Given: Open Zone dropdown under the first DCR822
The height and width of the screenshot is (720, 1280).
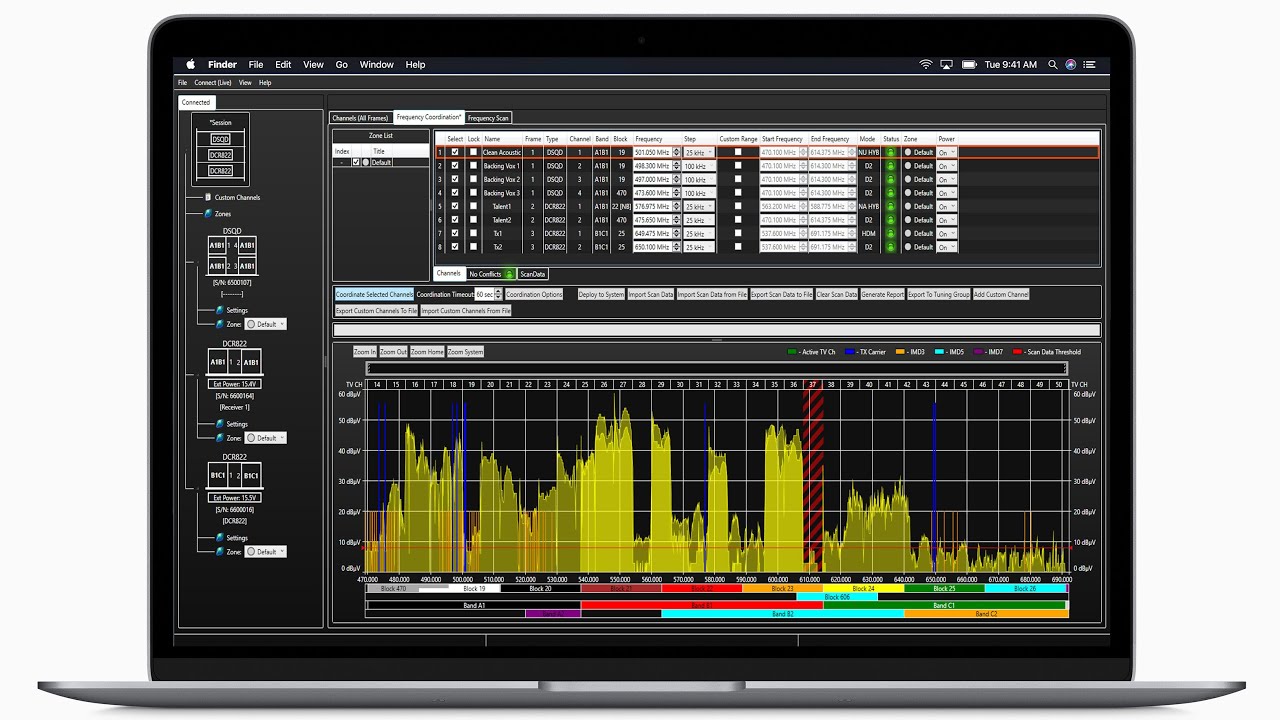Looking at the screenshot, I should tap(266, 438).
